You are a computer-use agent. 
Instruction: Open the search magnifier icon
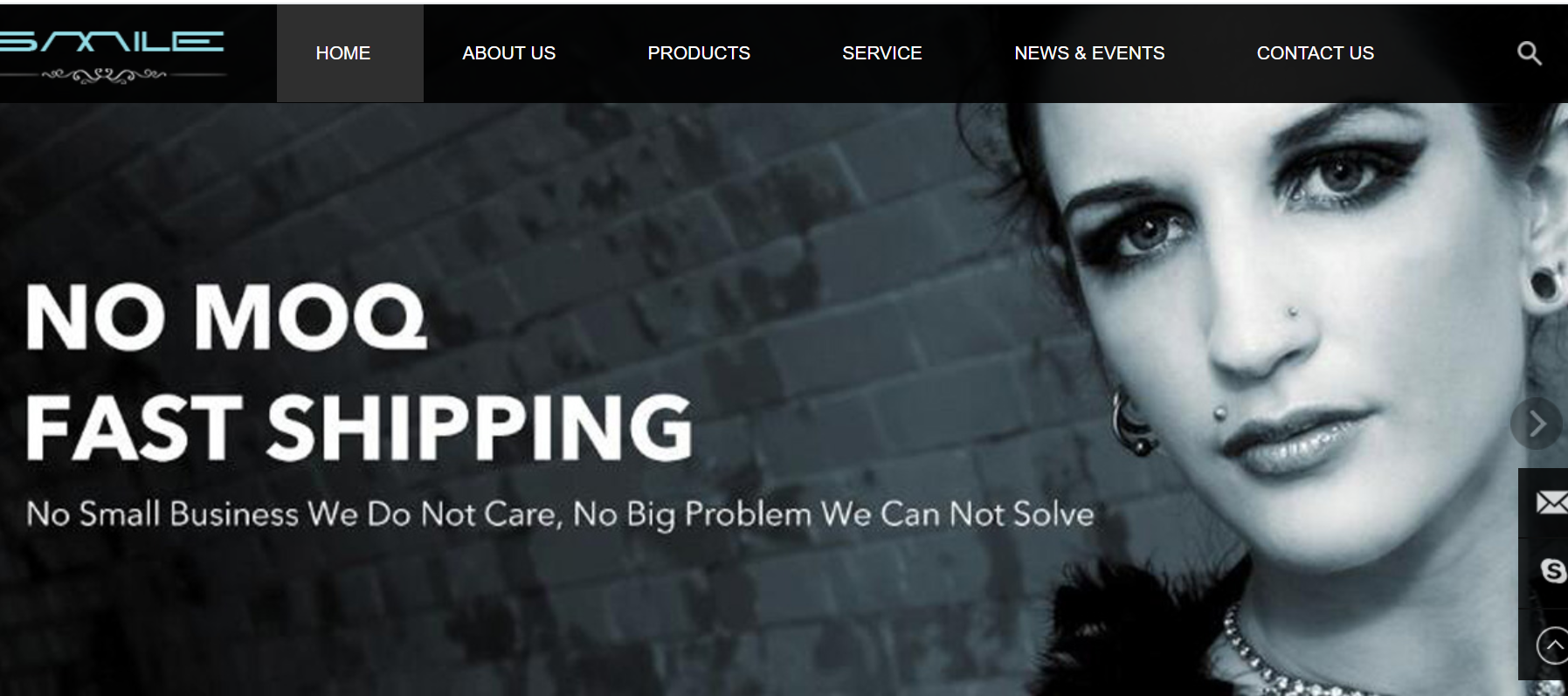pos(1529,53)
